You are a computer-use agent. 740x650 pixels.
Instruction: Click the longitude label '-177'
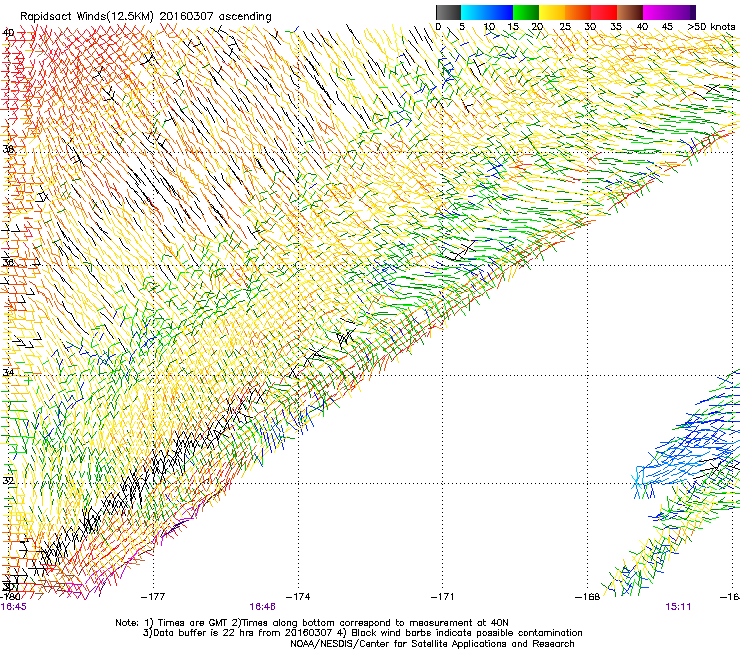(153, 596)
